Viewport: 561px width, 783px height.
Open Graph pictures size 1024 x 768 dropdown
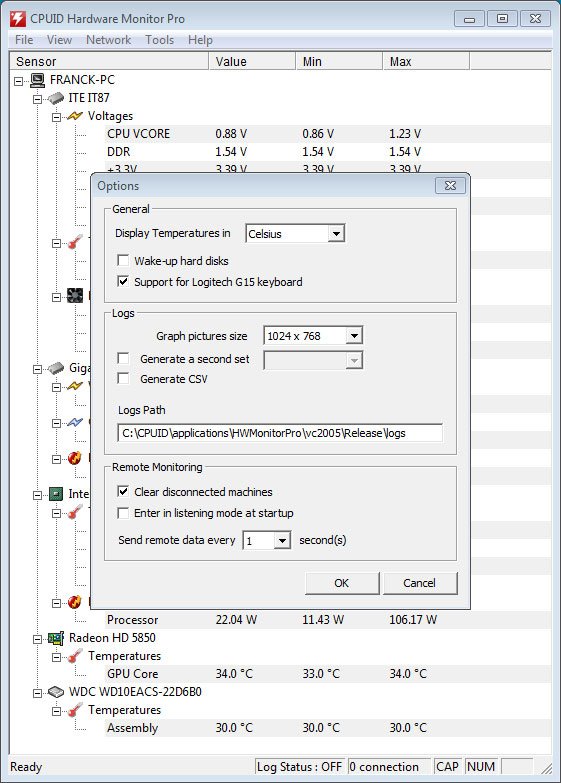(354, 336)
